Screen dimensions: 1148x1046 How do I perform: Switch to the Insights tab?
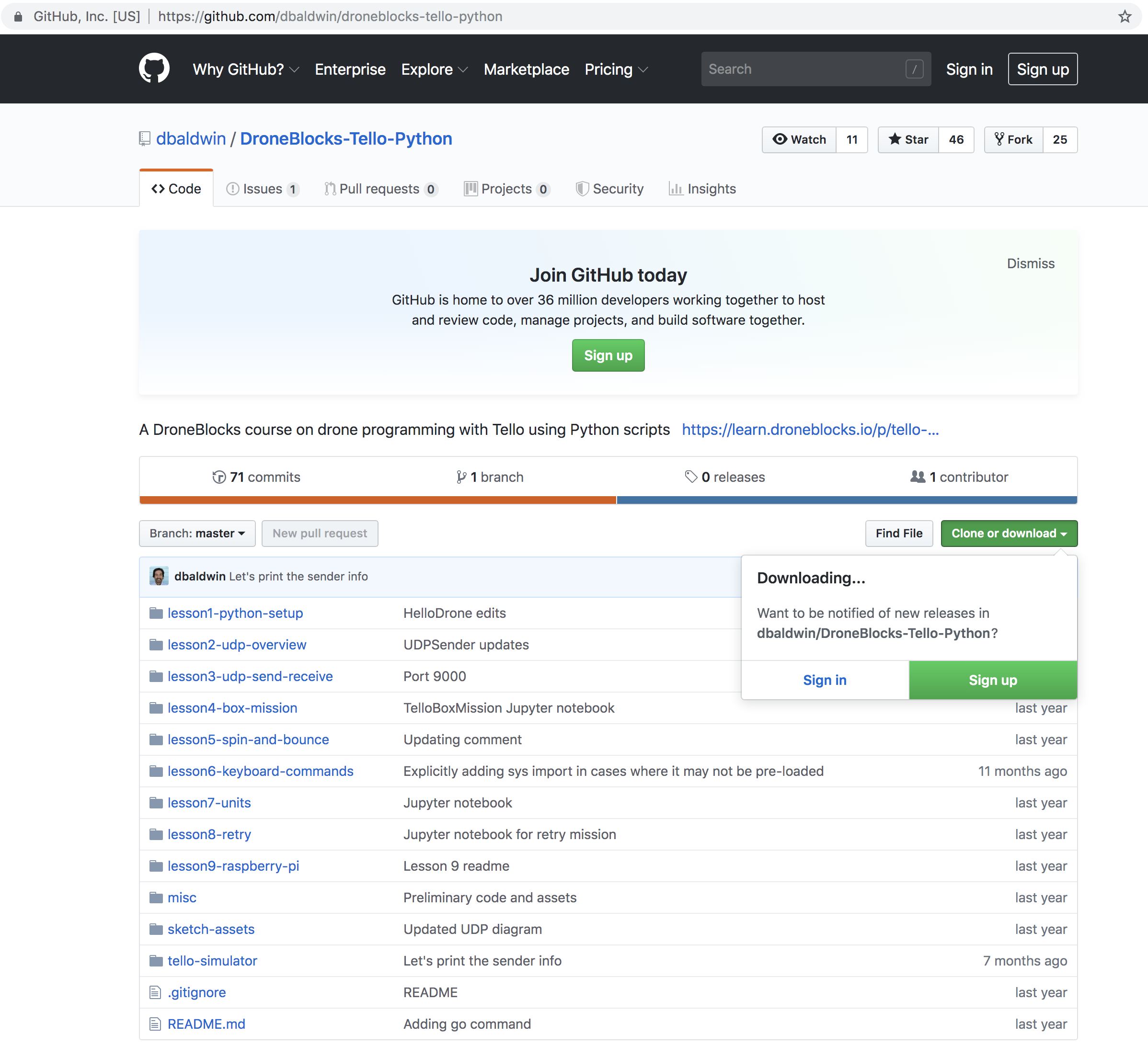point(702,188)
